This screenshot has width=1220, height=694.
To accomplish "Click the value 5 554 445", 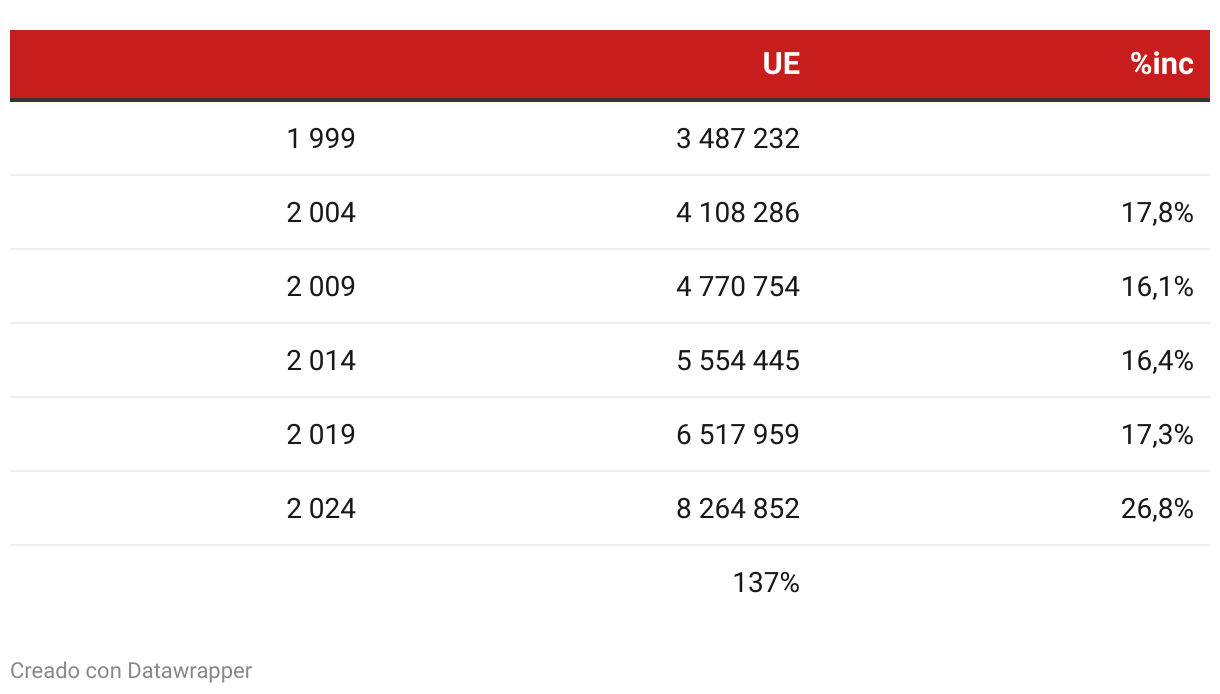I will pos(737,361).
